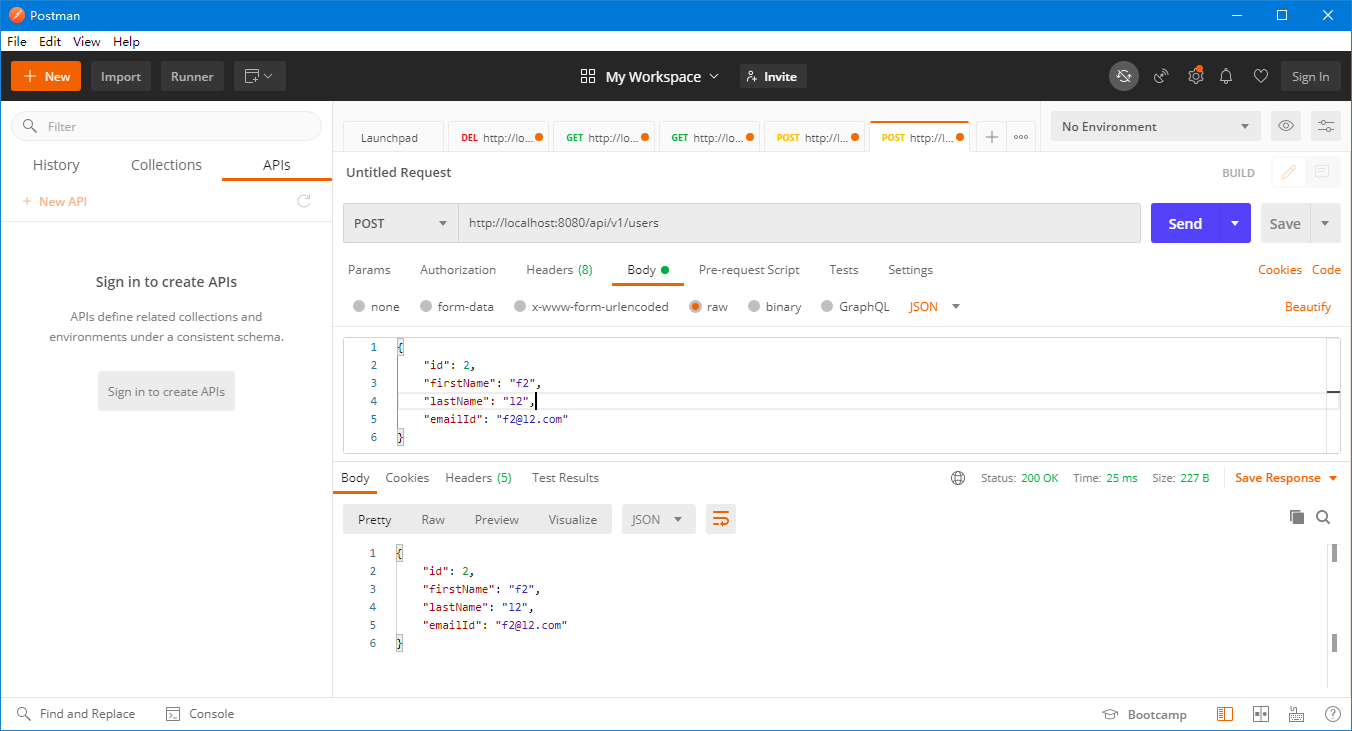
Task: Click the heart icon in header
Action: (1261, 76)
